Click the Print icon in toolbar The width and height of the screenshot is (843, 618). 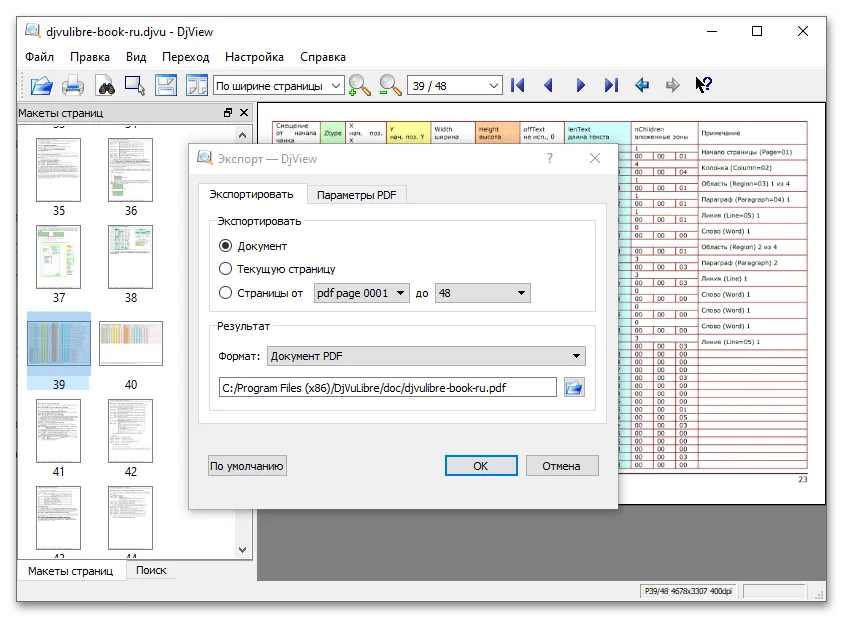click(x=73, y=85)
